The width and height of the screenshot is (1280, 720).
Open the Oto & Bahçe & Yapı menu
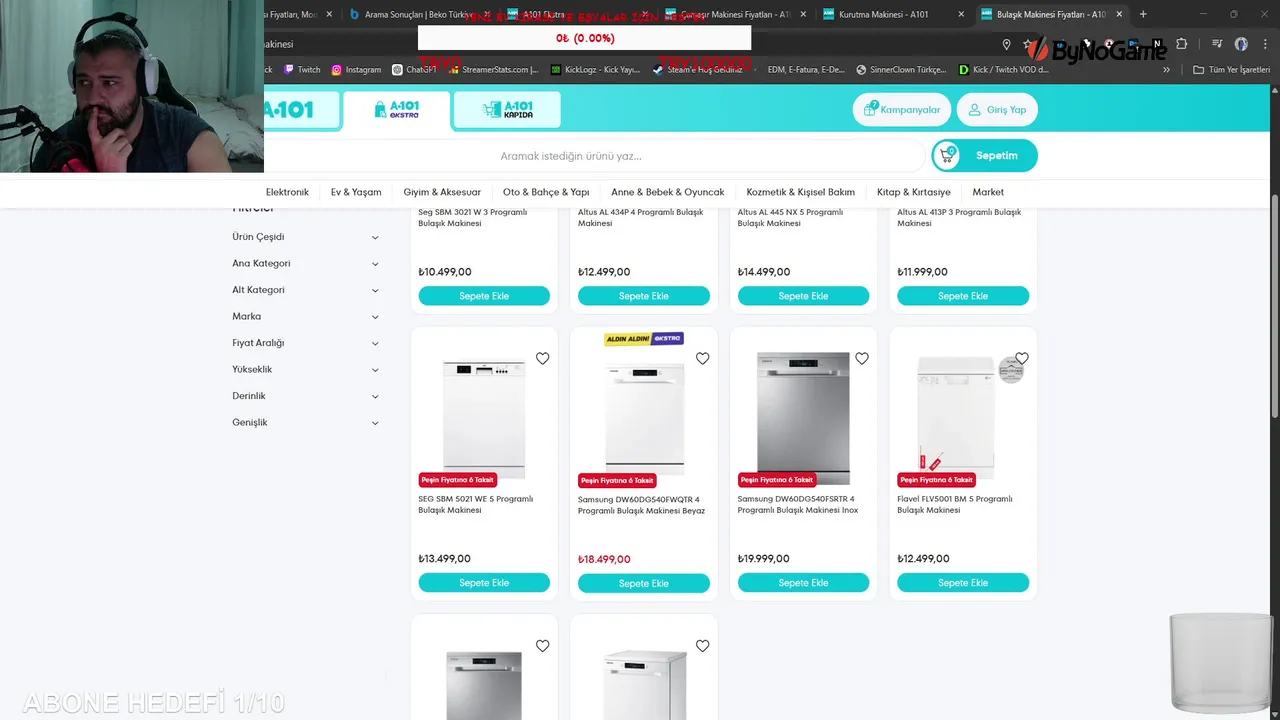pyautogui.click(x=546, y=192)
